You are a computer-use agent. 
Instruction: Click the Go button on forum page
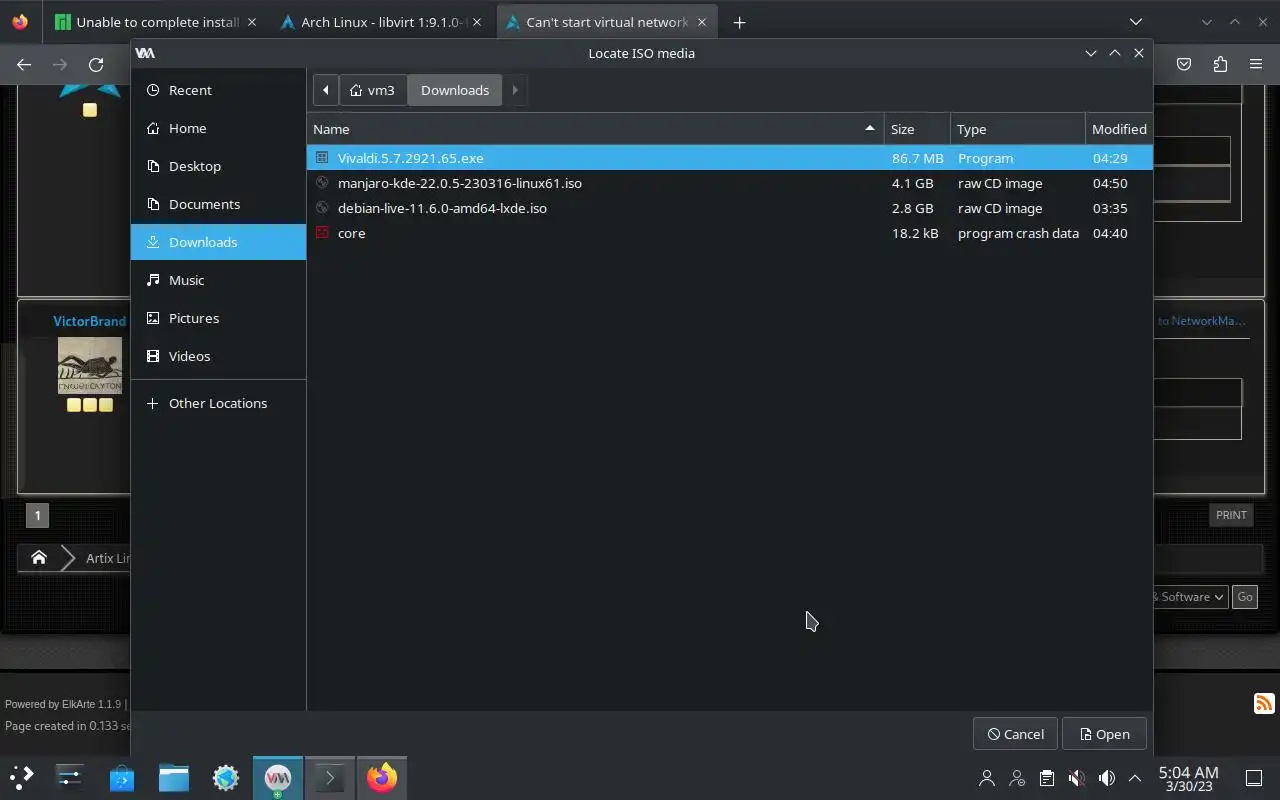pos(1245,597)
